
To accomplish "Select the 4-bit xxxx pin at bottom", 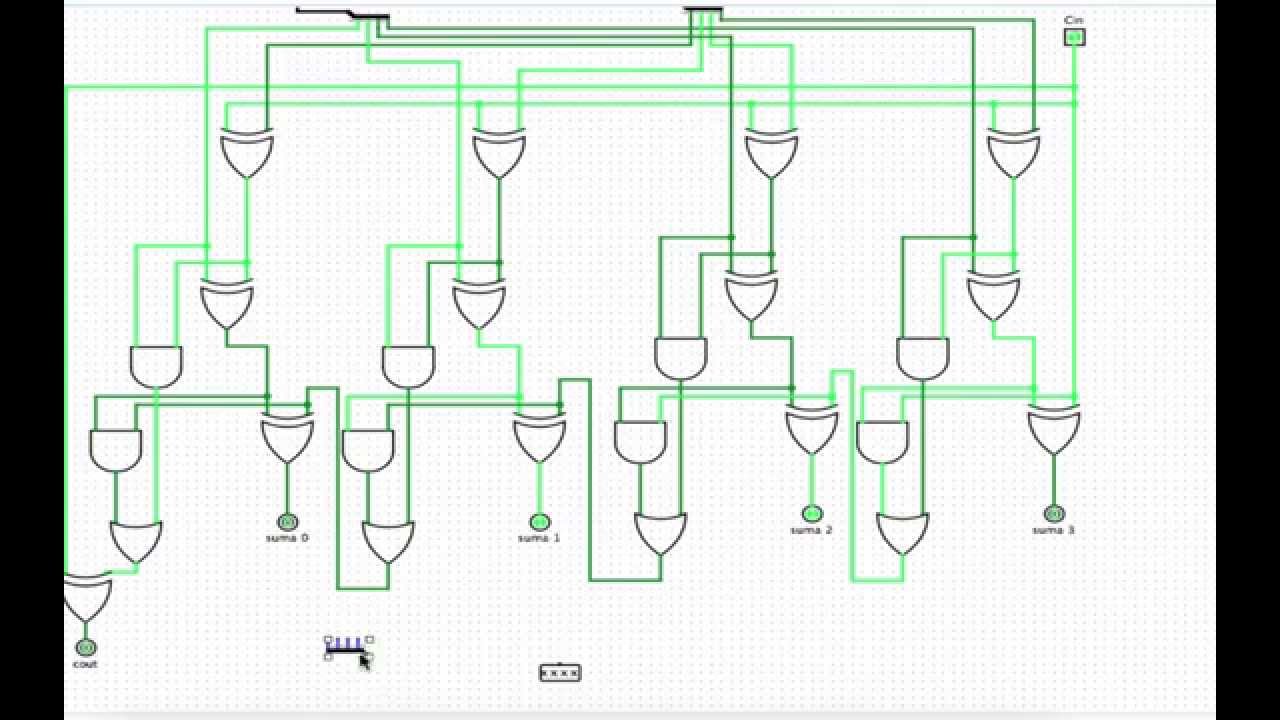I will (560, 673).
